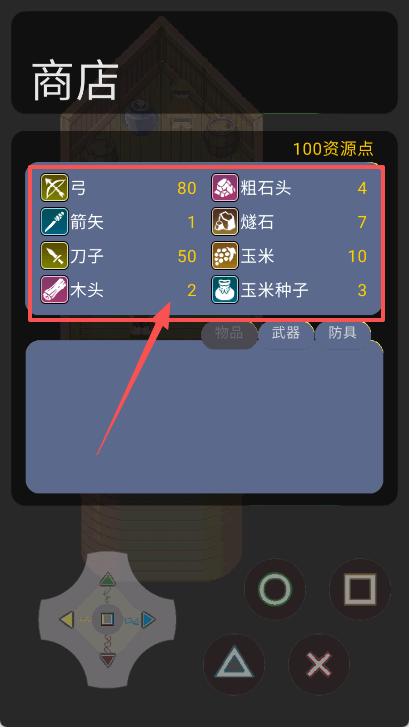
Task: Tap the D-pad right blue arrow
Action: 148,620
